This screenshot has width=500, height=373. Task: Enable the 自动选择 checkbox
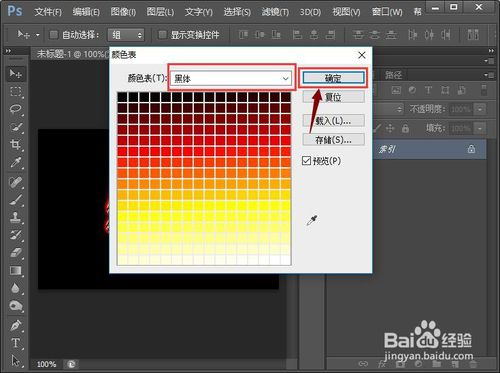point(53,34)
